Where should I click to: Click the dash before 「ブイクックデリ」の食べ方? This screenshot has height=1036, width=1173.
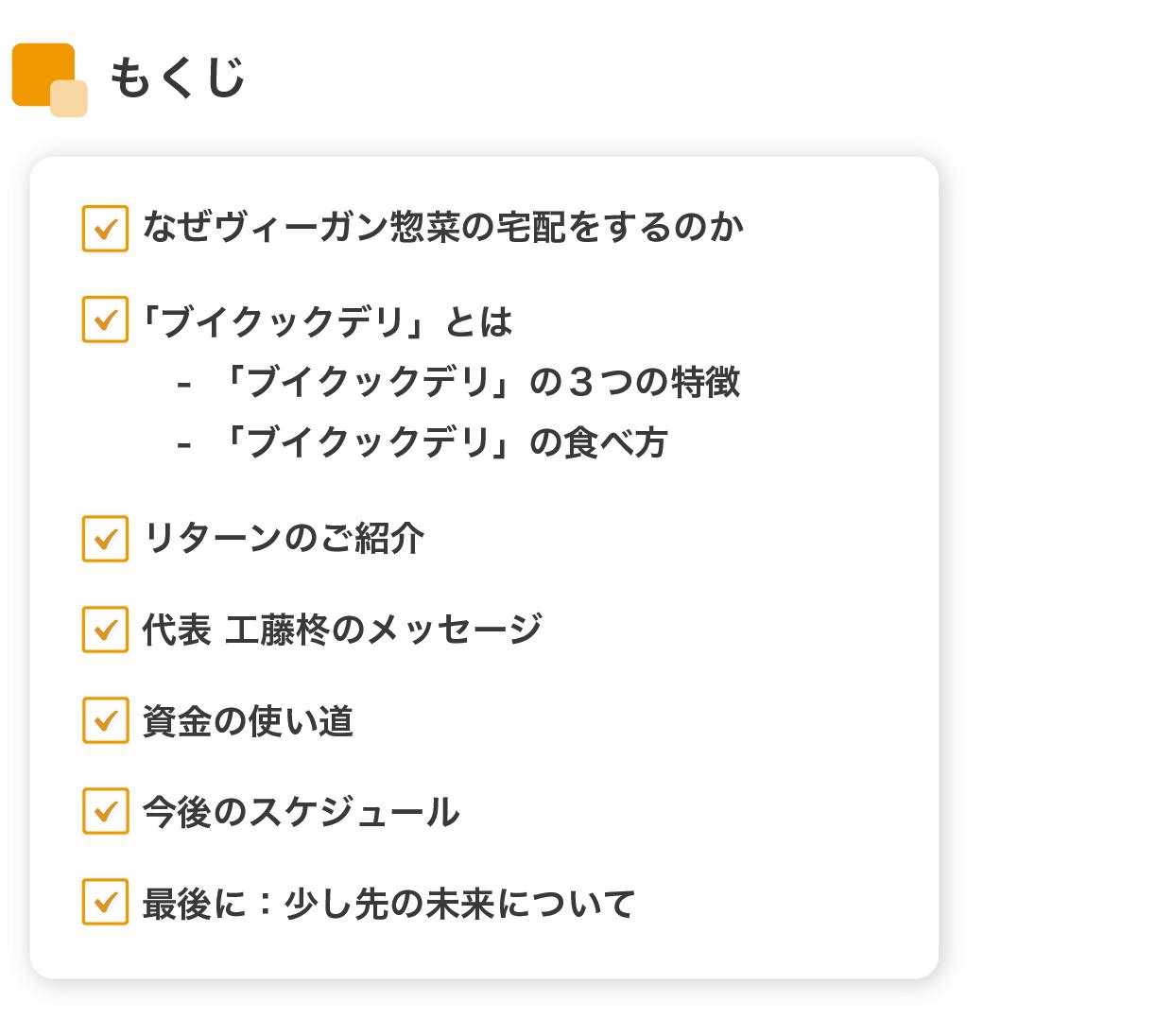coord(184,444)
